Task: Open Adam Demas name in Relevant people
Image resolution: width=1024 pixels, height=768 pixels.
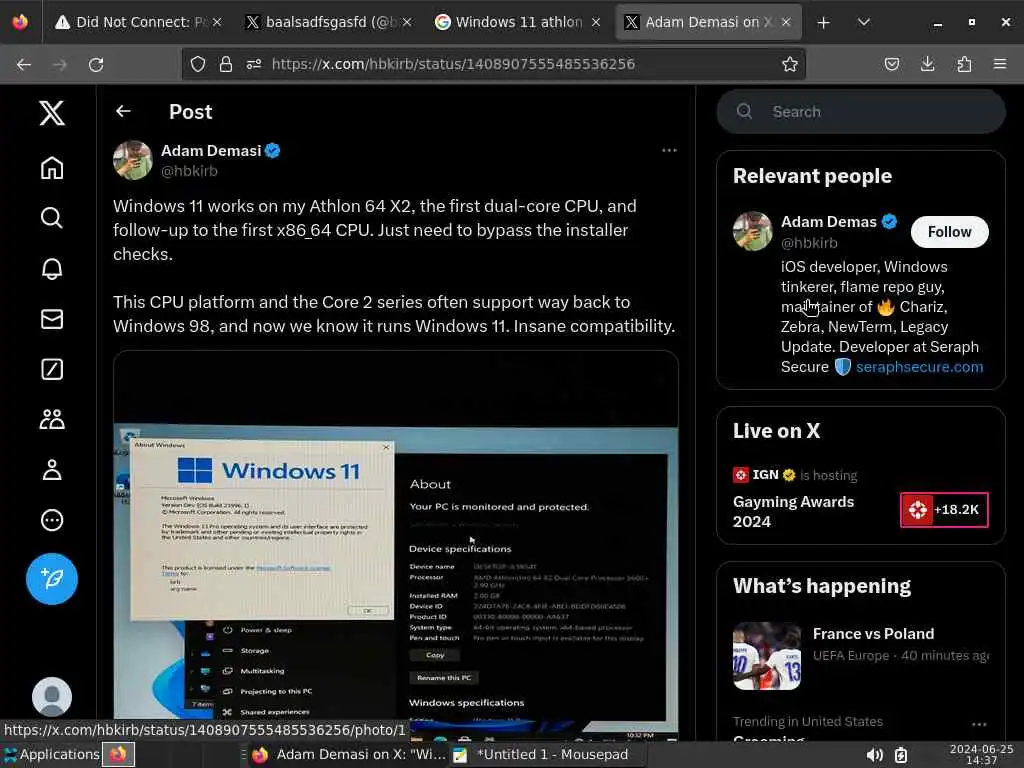Action: pos(829,222)
